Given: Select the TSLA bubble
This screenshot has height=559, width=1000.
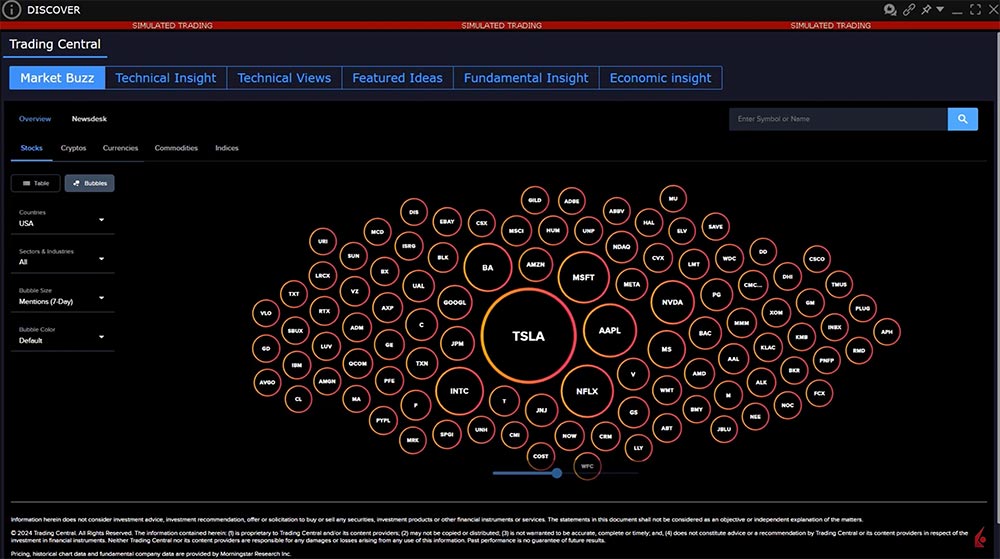Looking at the screenshot, I should 528,336.
